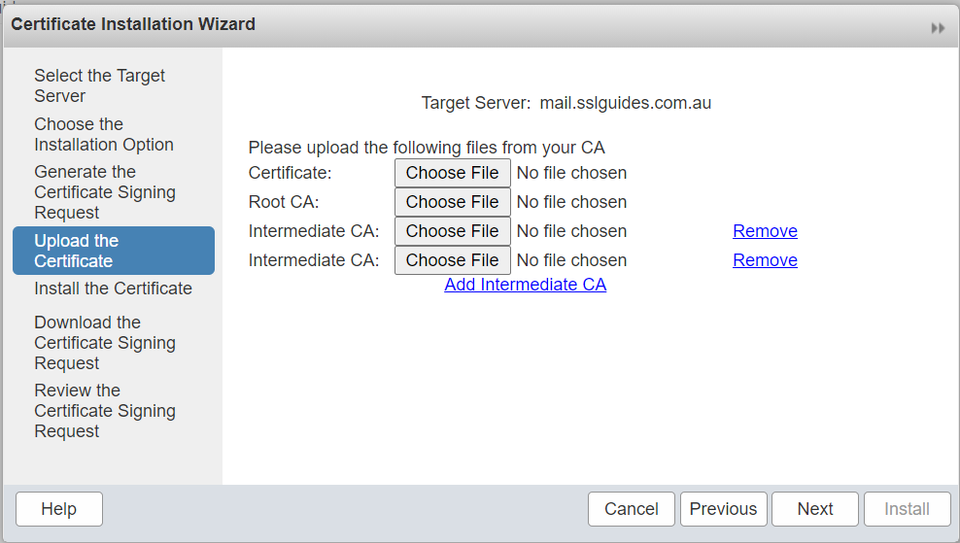
Task: Choose File for second Intermediate CA
Action: click(452, 260)
